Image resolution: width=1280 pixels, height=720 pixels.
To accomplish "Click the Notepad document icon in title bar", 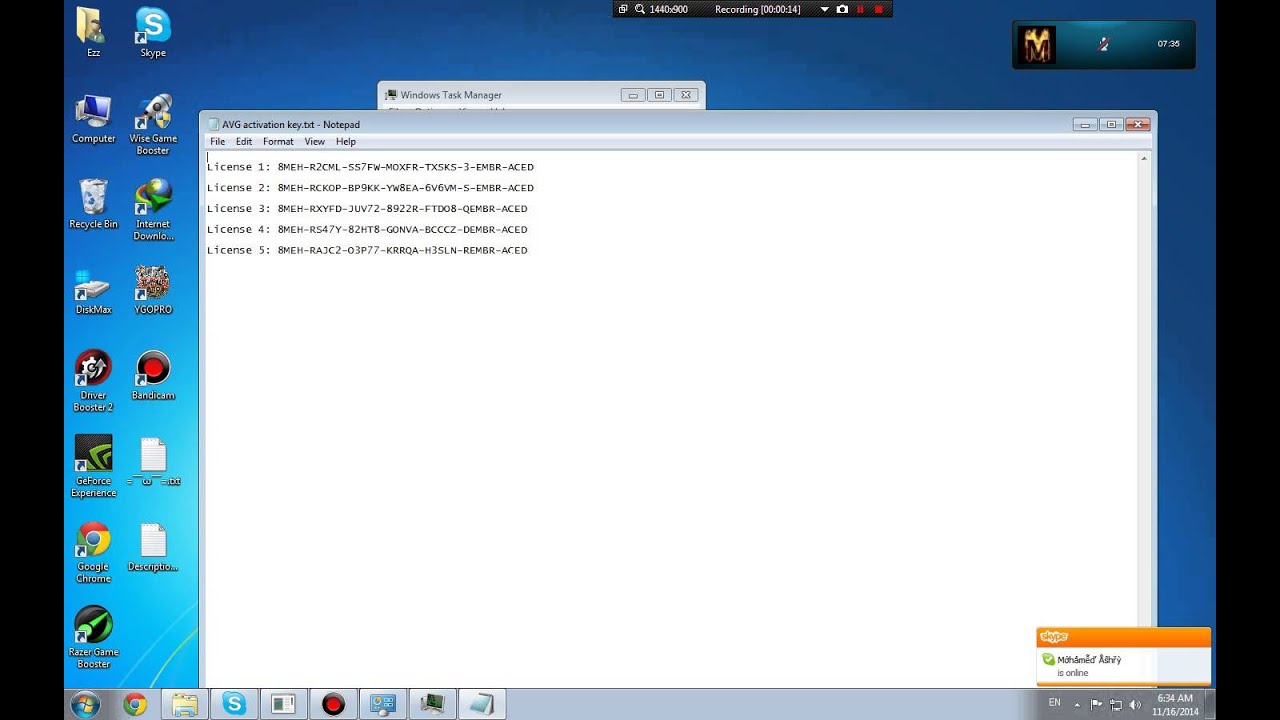I will coord(213,124).
